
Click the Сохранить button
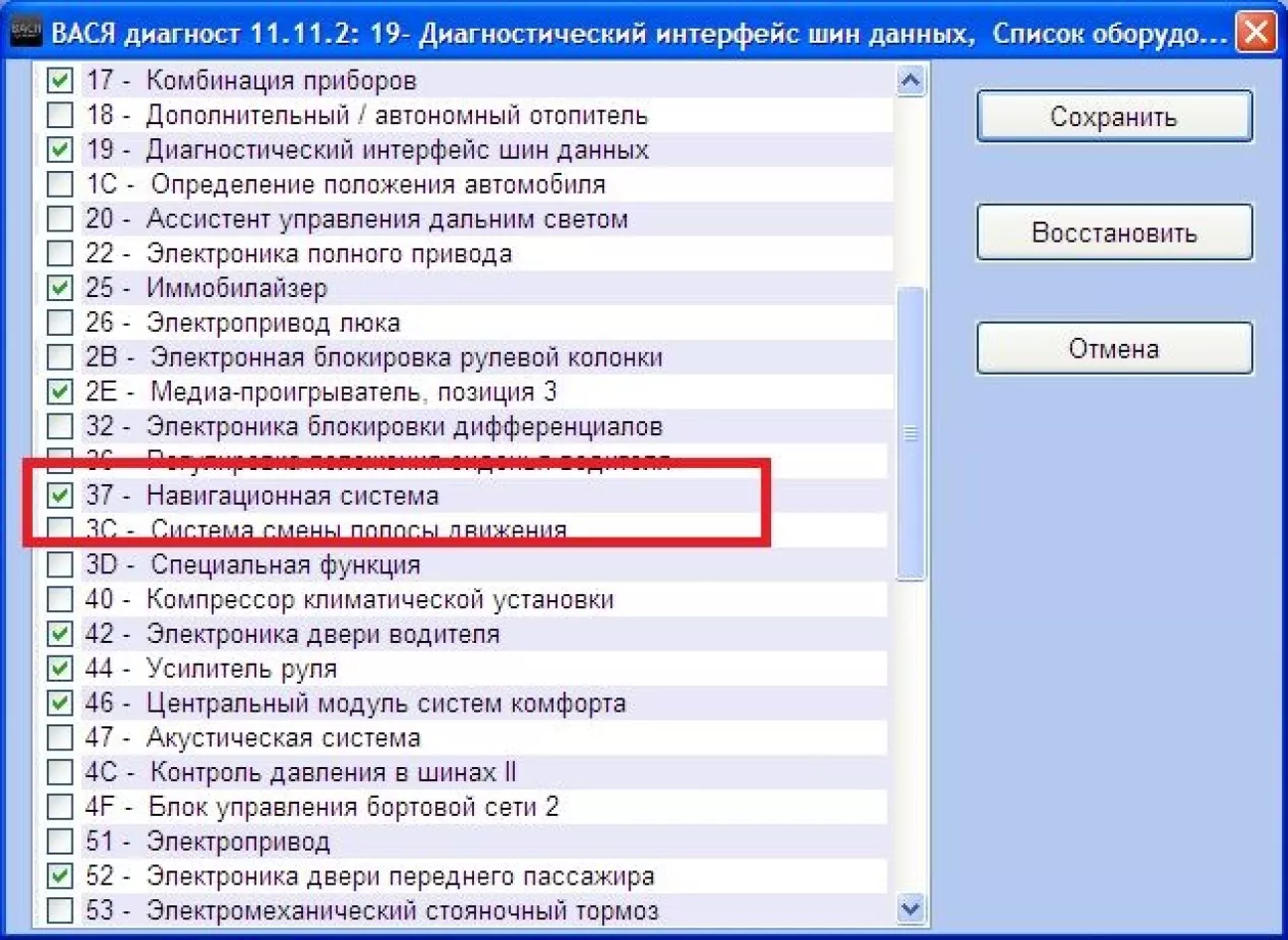(1113, 117)
